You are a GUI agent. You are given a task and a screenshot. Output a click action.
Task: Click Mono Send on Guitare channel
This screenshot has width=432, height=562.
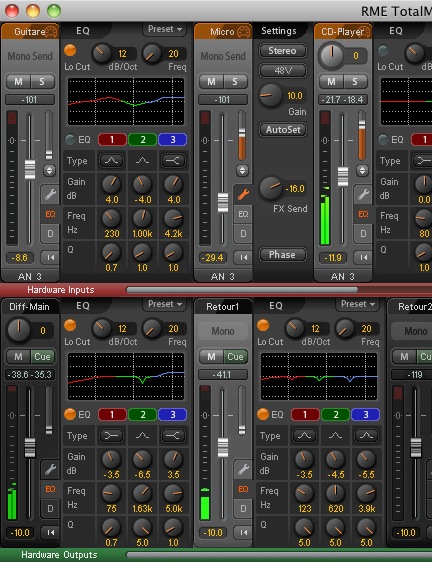(30, 56)
